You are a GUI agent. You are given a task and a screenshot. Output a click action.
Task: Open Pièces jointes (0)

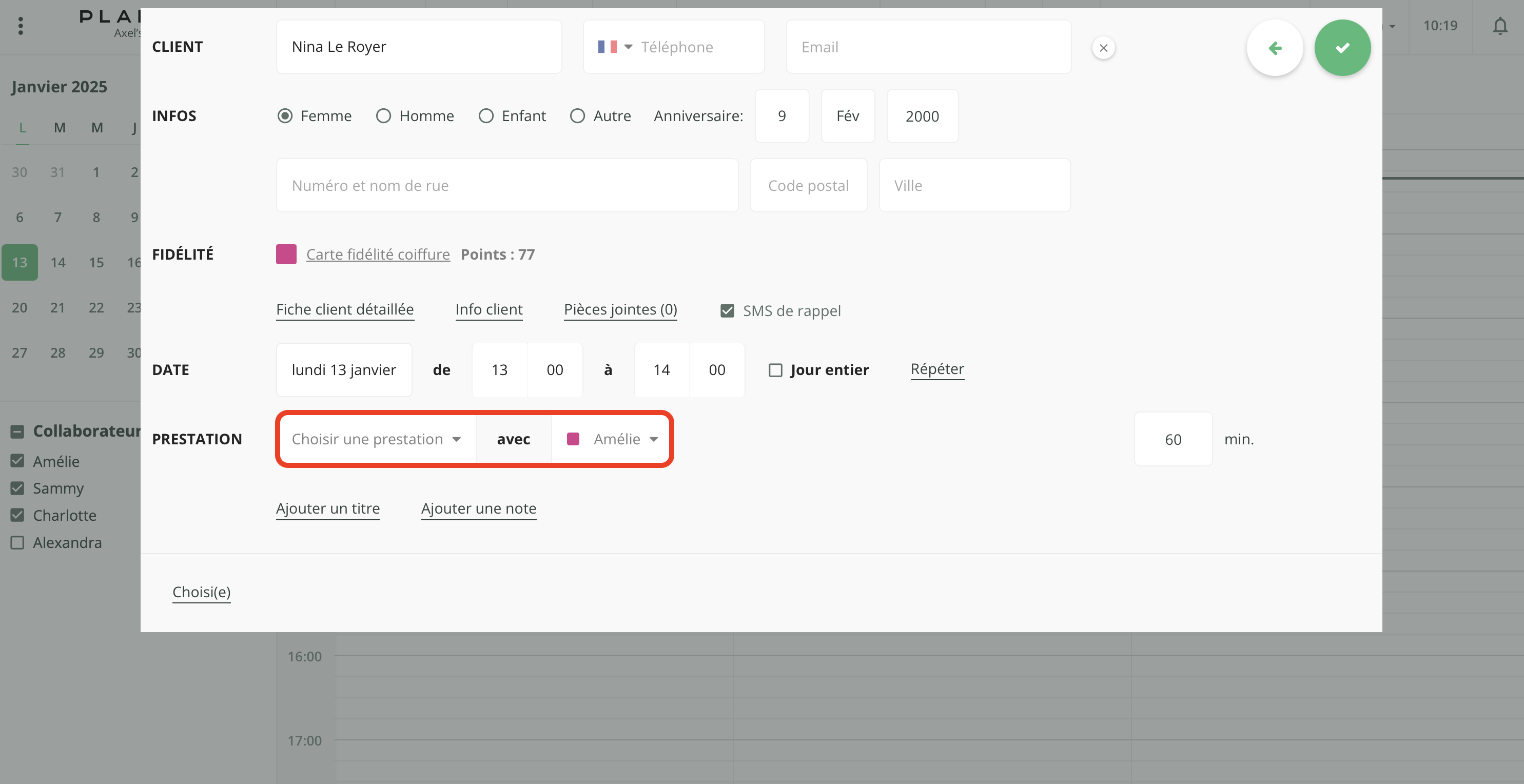click(x=620, y=309)
